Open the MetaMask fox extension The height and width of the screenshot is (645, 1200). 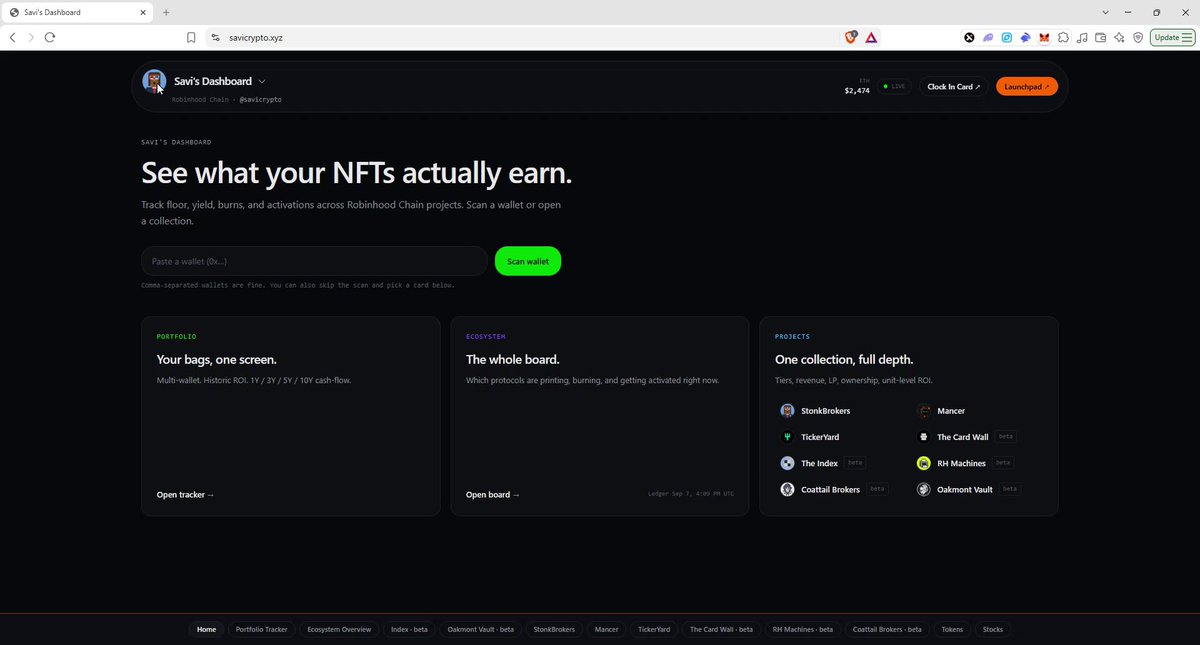[1044, 37]
